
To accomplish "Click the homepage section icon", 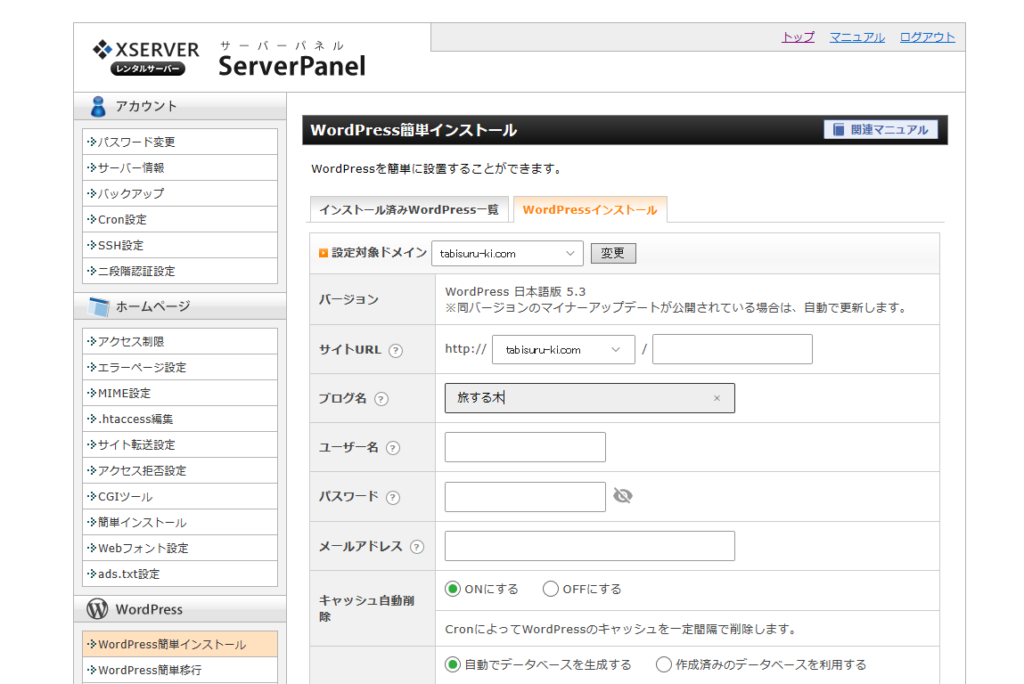I will pos(99,306).
